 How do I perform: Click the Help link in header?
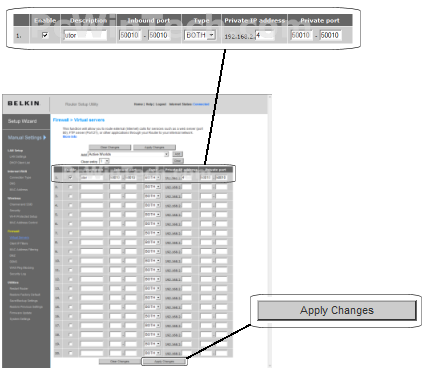click(149, 104)
